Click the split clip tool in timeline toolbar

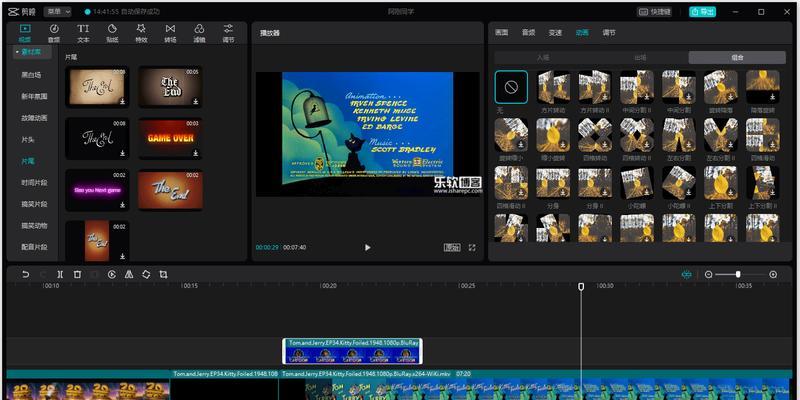60,274
